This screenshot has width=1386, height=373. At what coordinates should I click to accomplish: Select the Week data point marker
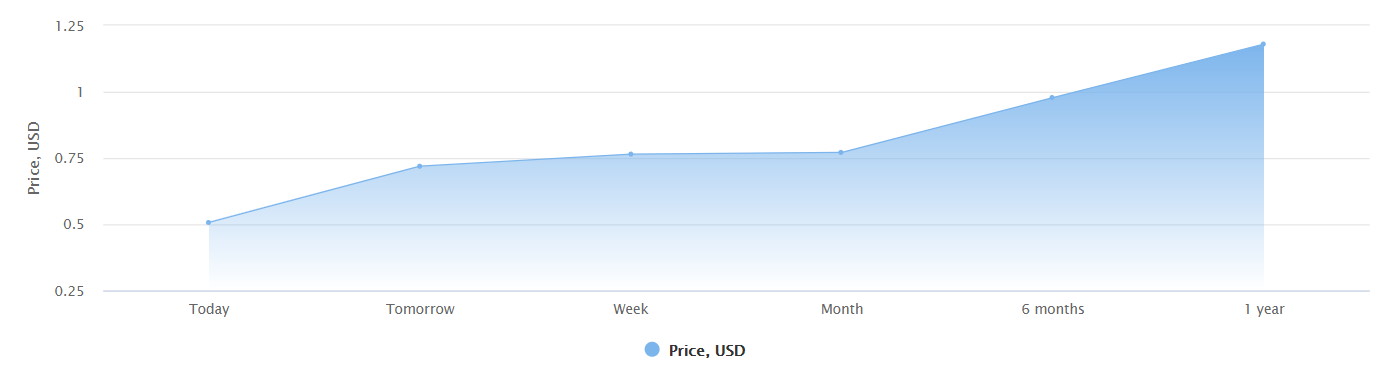pos(630,154)
